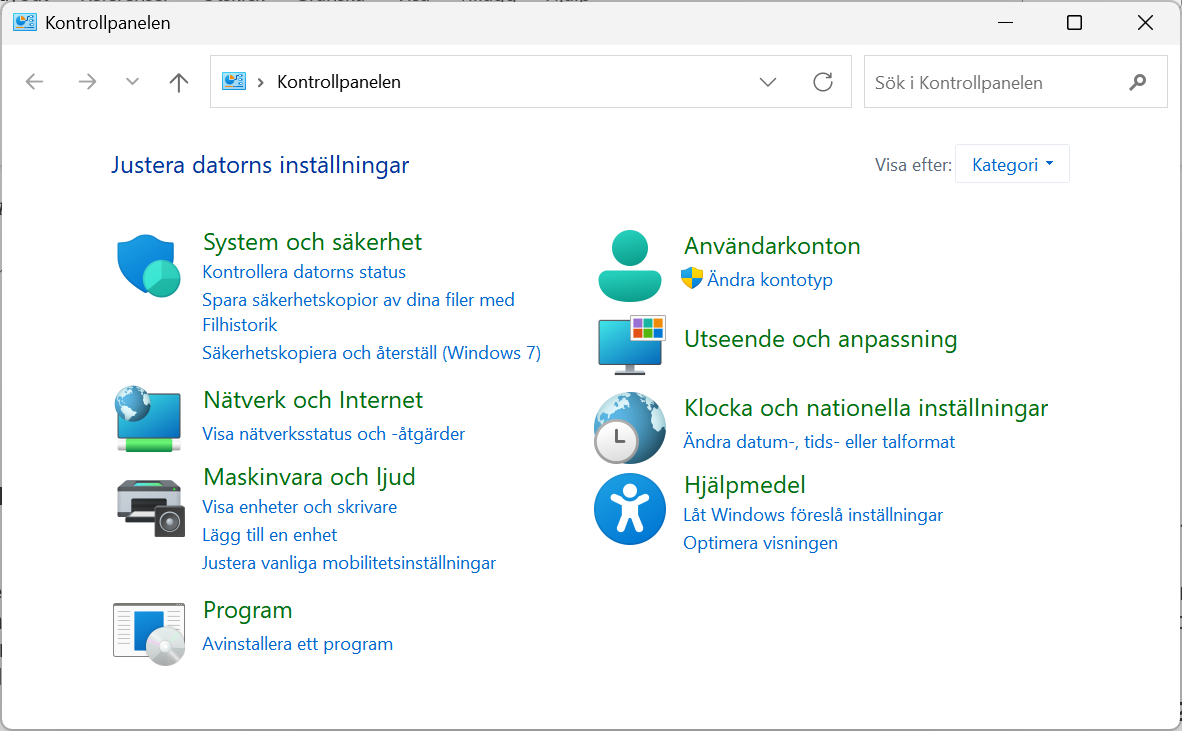The image size is (1182, 731).
Task: Click the Kontrollpanelen icon in the address bar
Action: [x=233, y=81]
